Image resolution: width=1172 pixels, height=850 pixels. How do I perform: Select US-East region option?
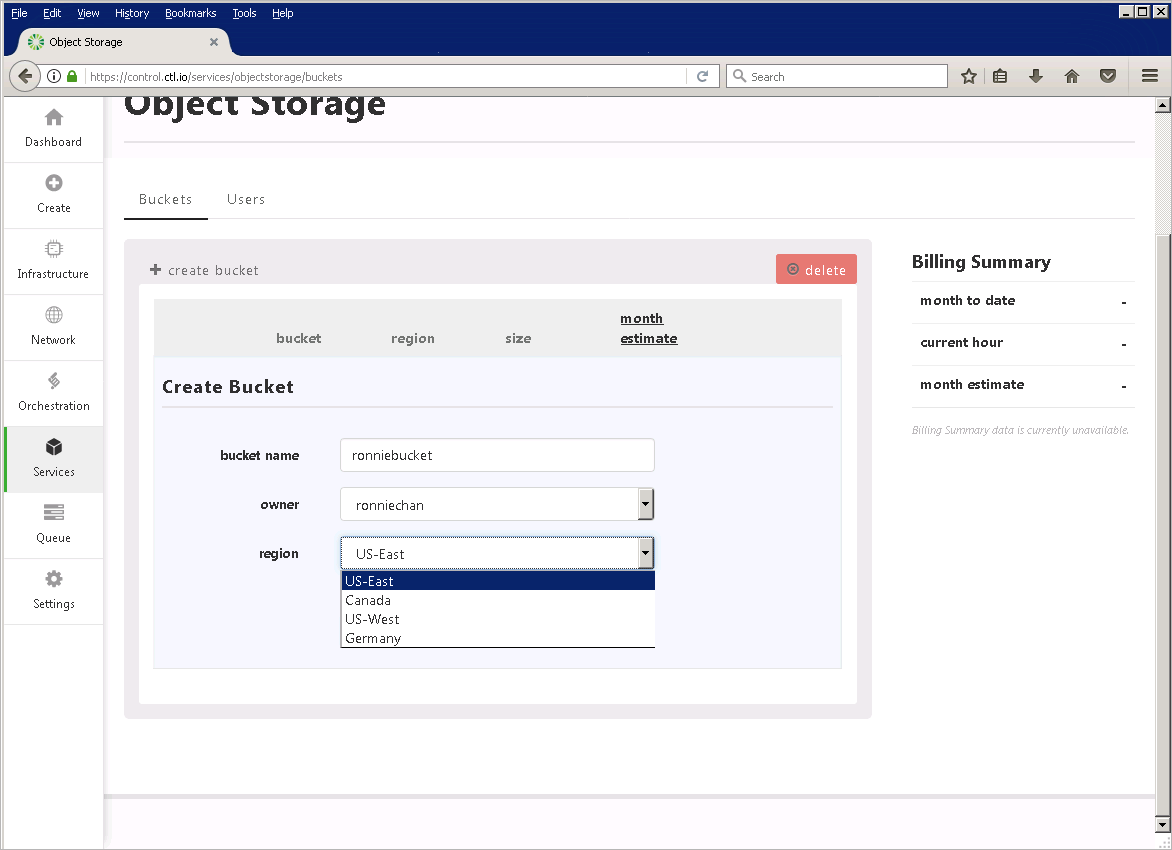pyautogui.click(x=498, y=581)
